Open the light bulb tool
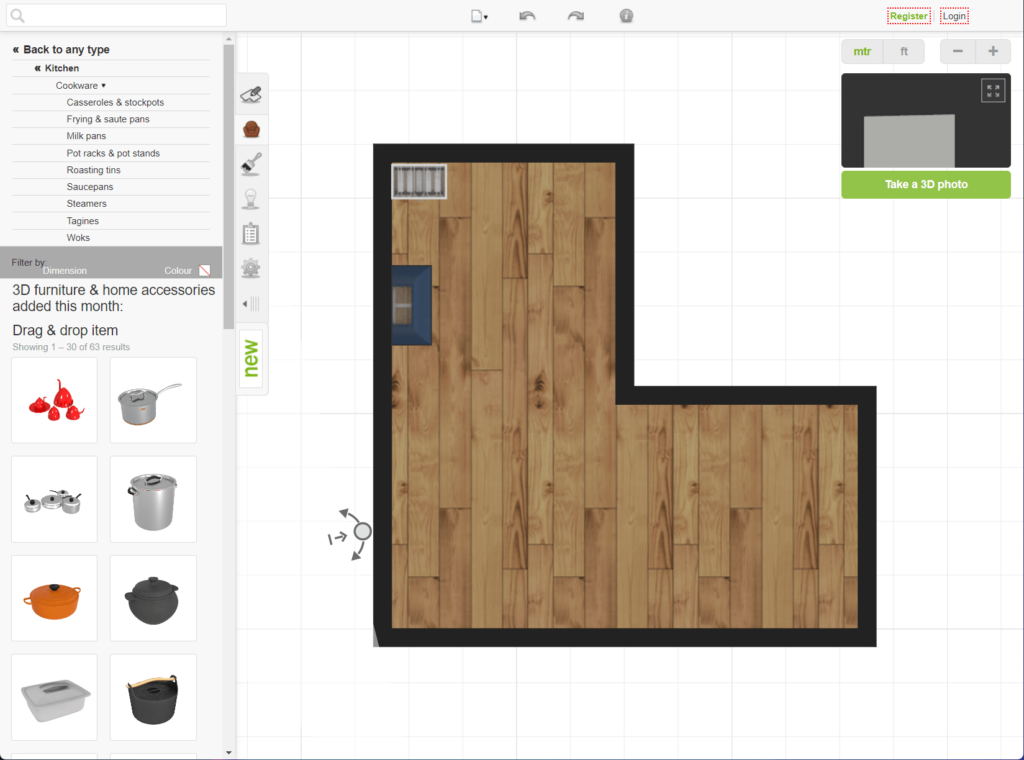This screenshot has width=1024, height=760. pos(251,199)
